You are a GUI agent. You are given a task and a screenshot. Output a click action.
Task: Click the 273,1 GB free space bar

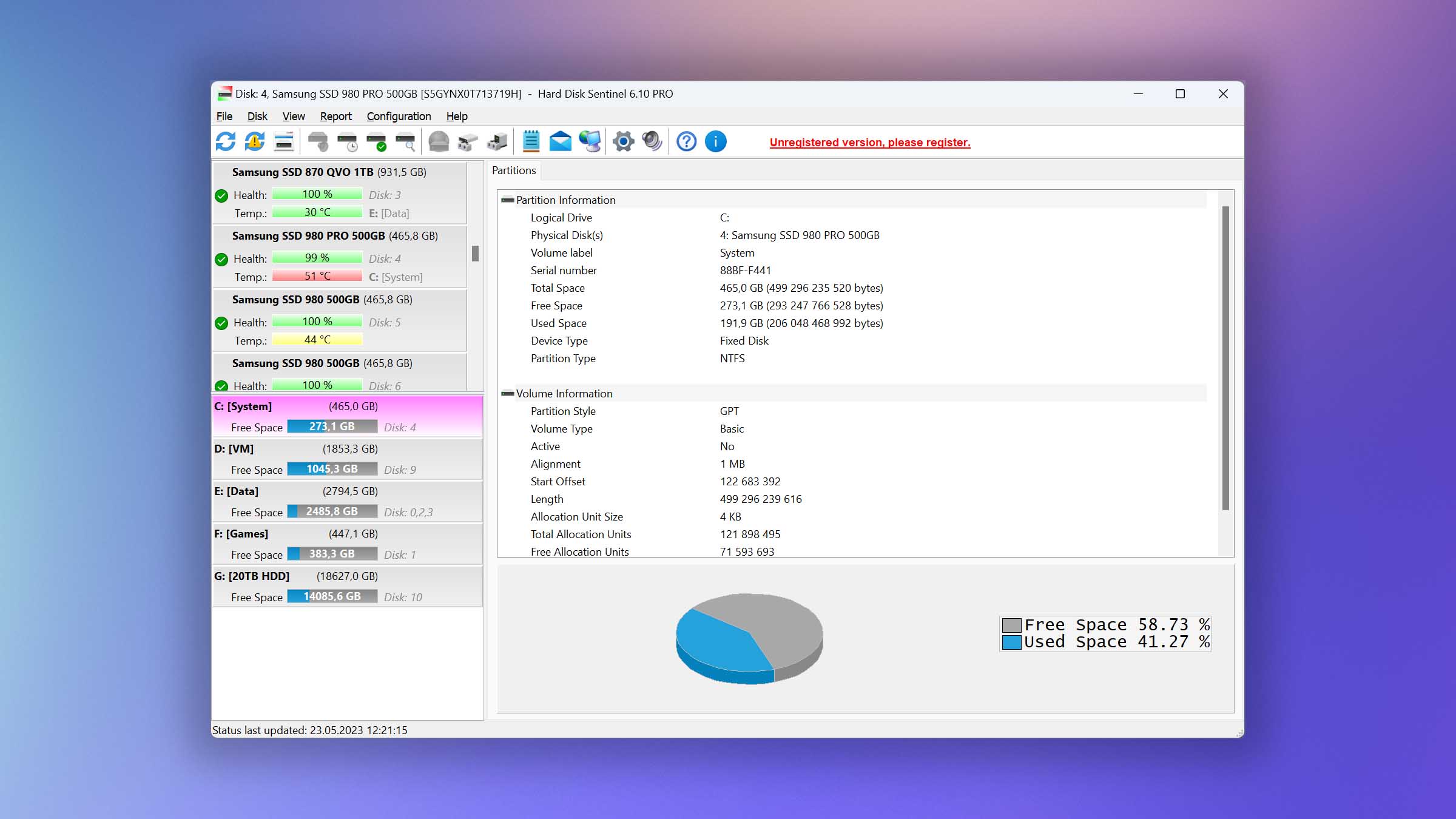point(332,426)
